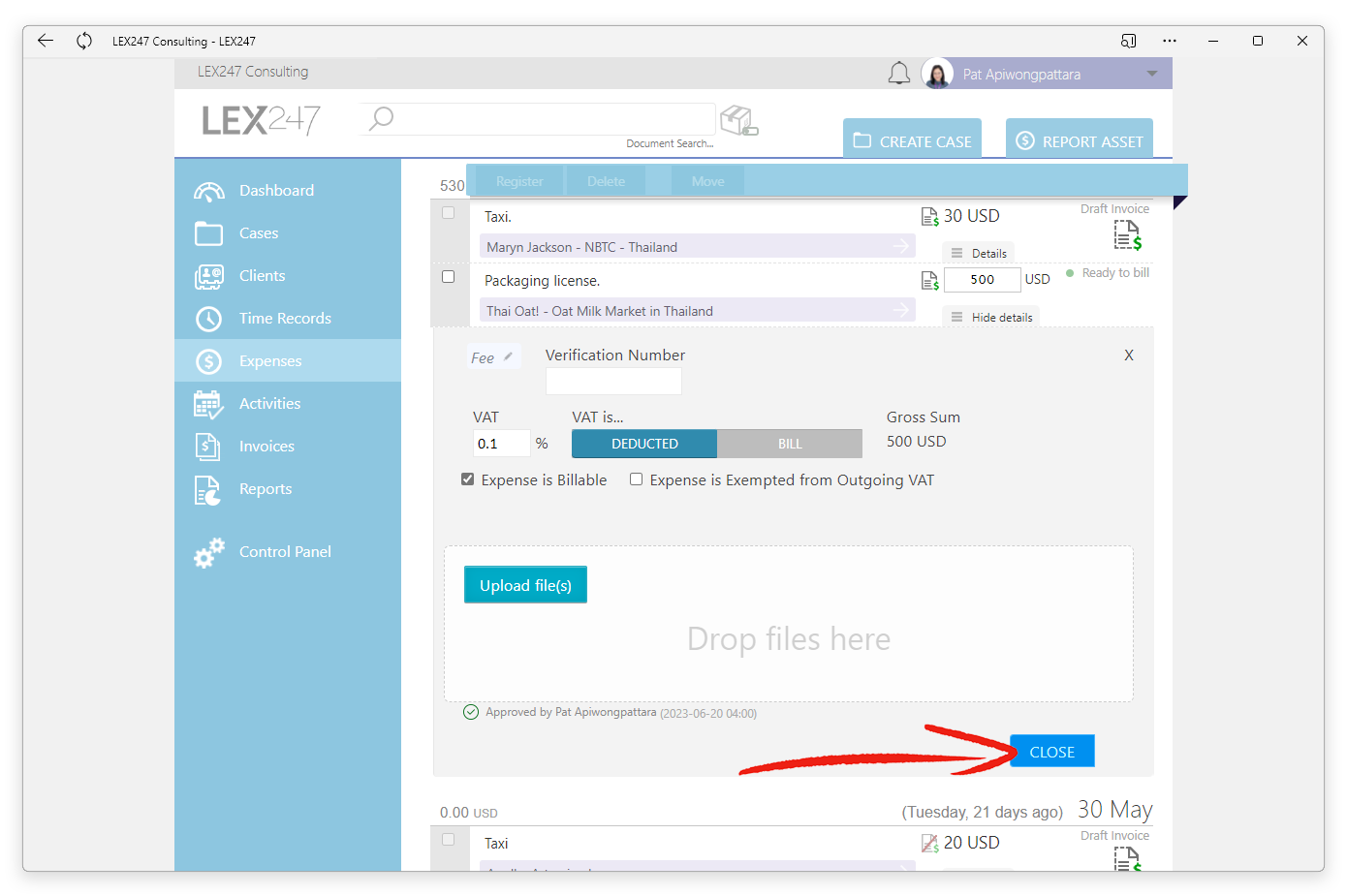
Task: Open Expenses in the sidebar
Action: 288,360
